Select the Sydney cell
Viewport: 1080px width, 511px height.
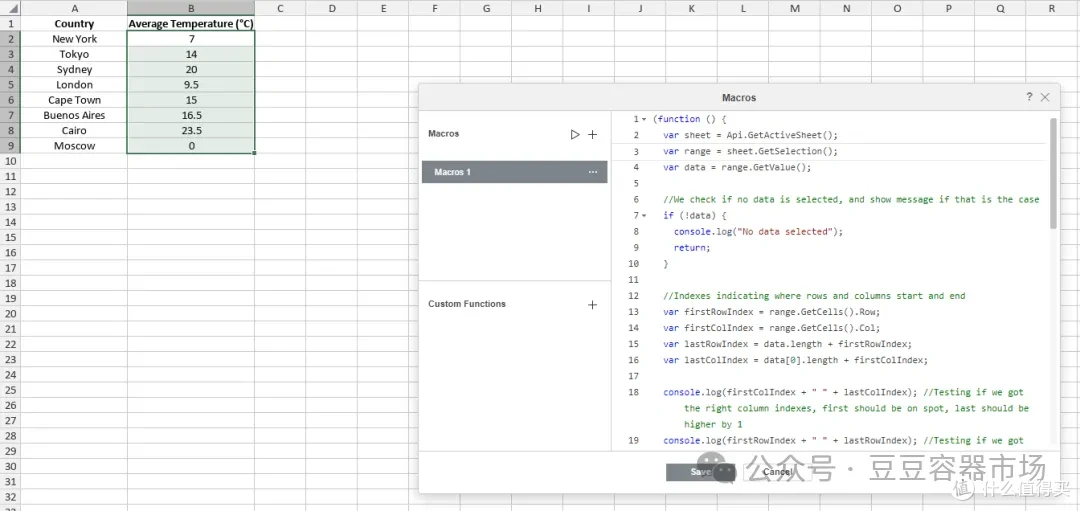pos(74,69)
